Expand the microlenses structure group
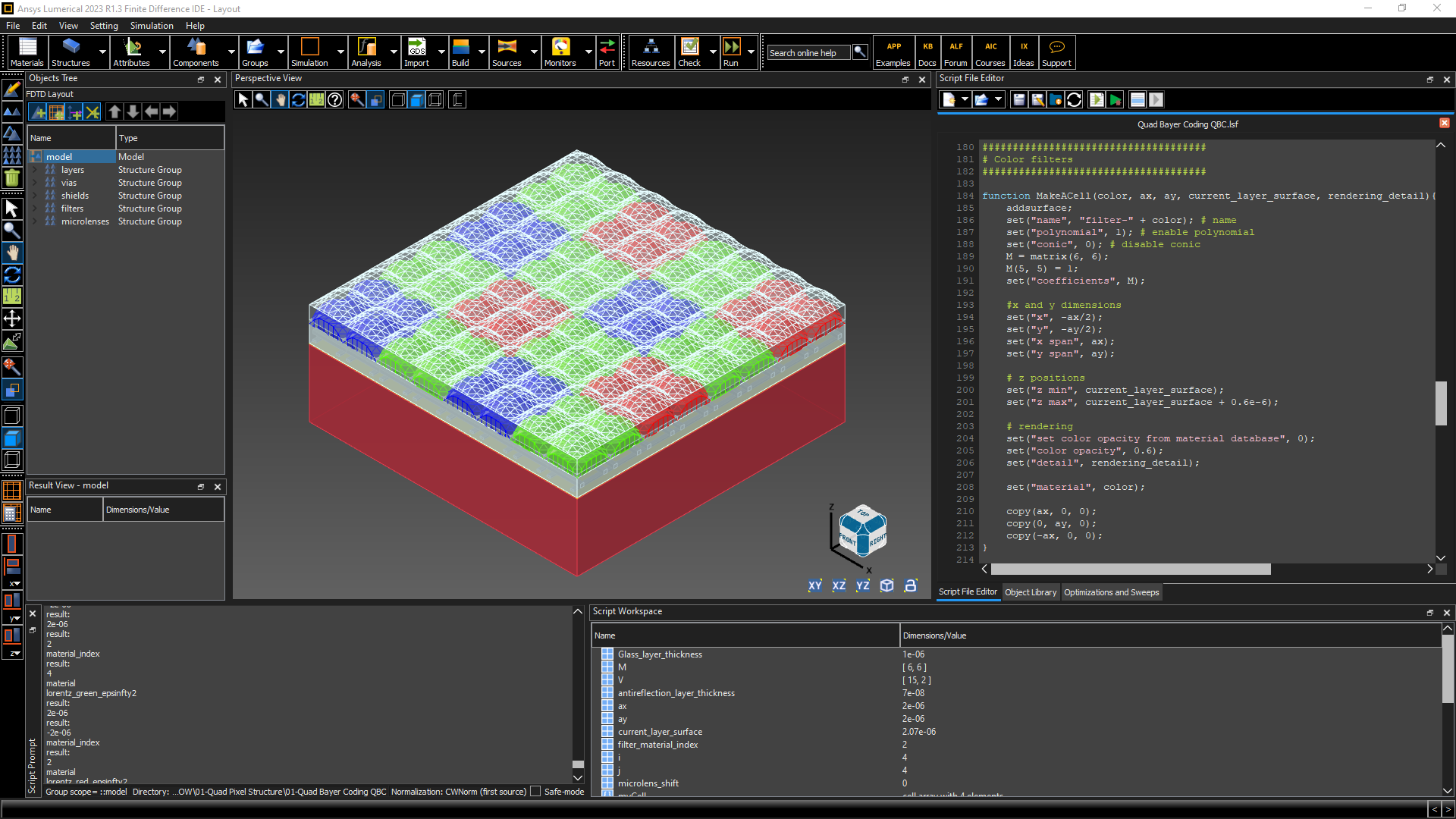This screenshot has width=1456, height=819. [34, 221]
